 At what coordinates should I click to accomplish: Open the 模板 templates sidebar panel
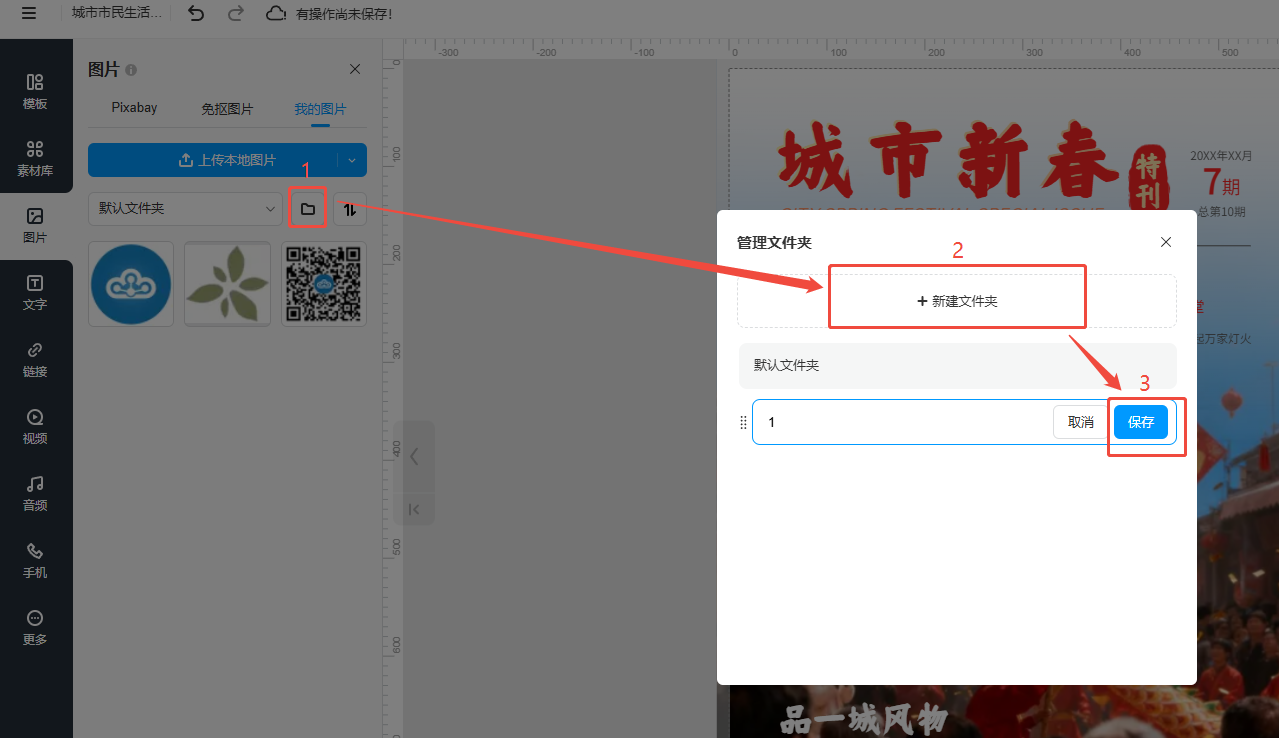[x=35, y=91]
